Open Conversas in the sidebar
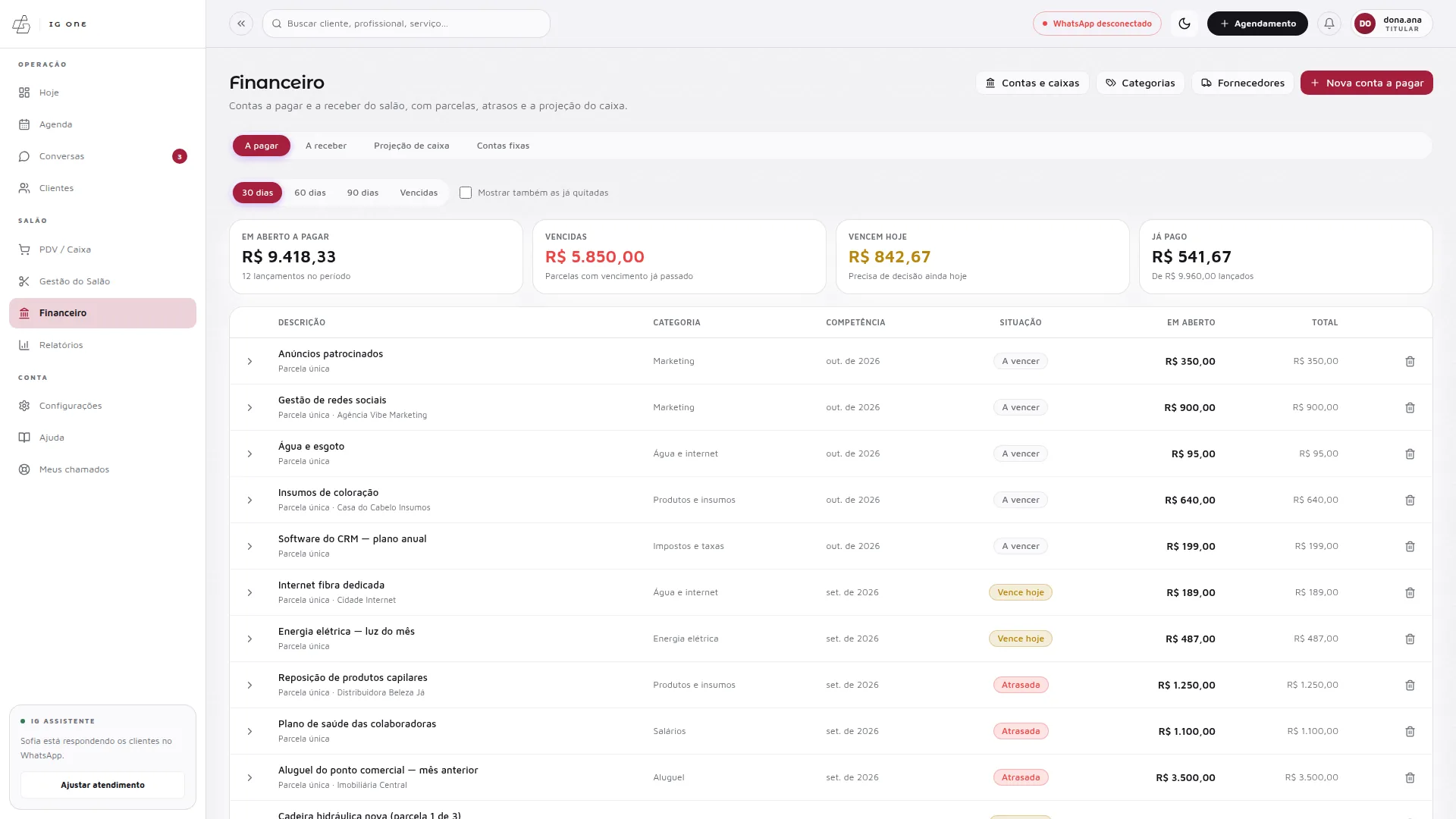 point(102,156)
